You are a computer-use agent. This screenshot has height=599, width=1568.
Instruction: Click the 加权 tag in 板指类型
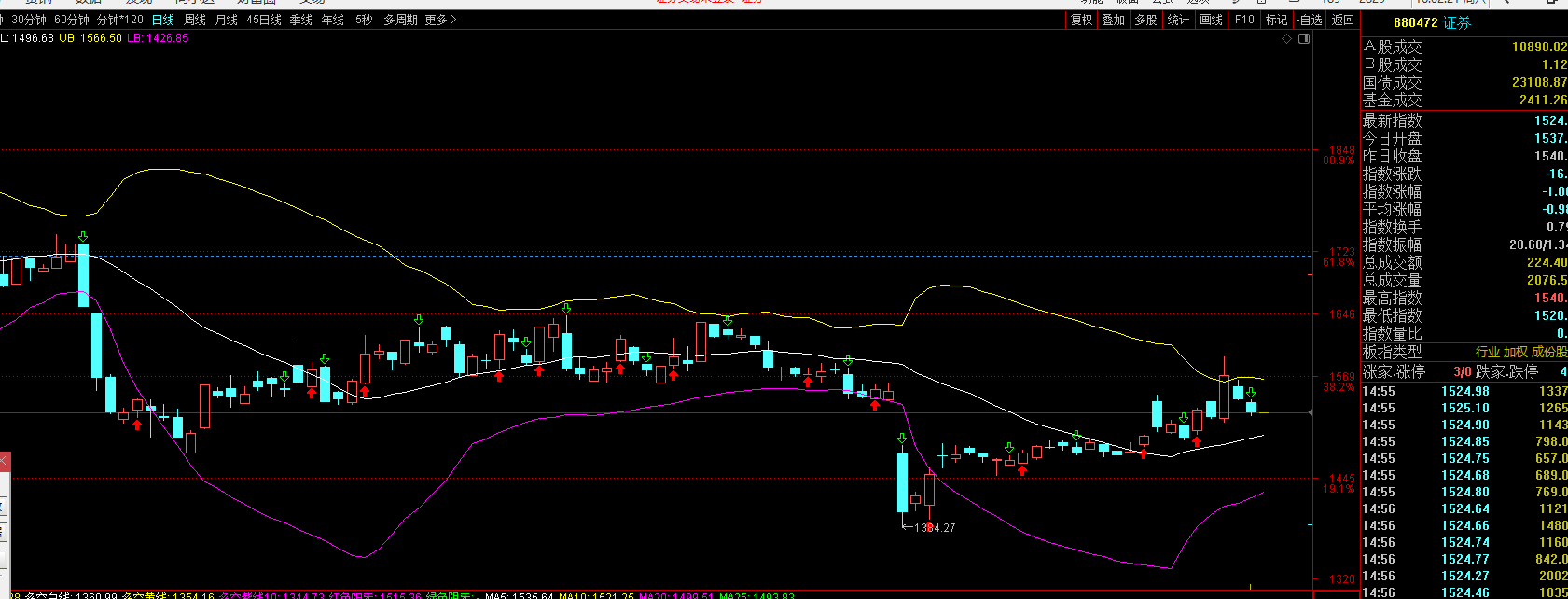[1515, 352]
